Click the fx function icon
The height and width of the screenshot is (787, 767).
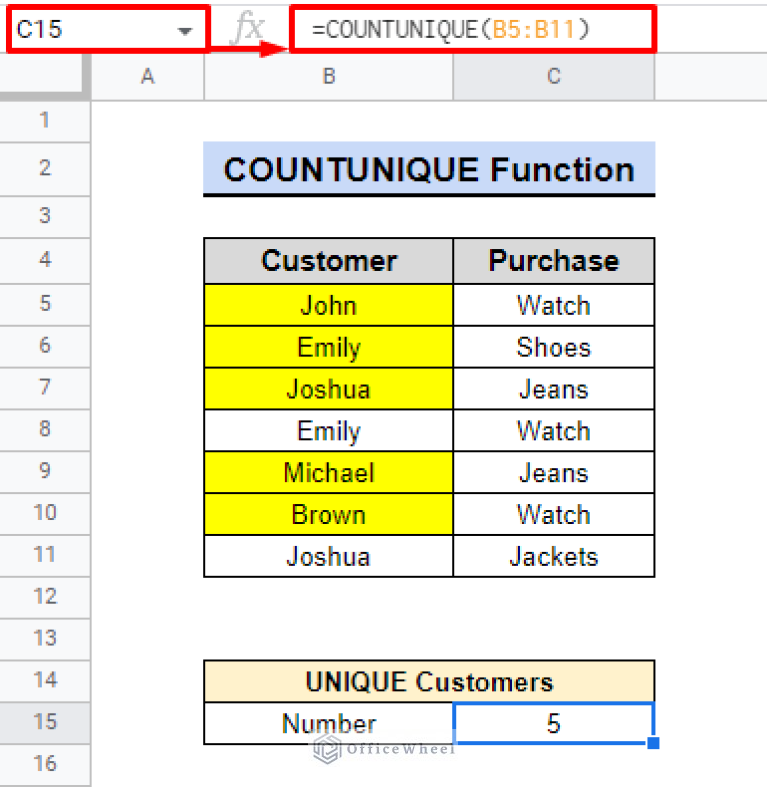coord(246,30)
